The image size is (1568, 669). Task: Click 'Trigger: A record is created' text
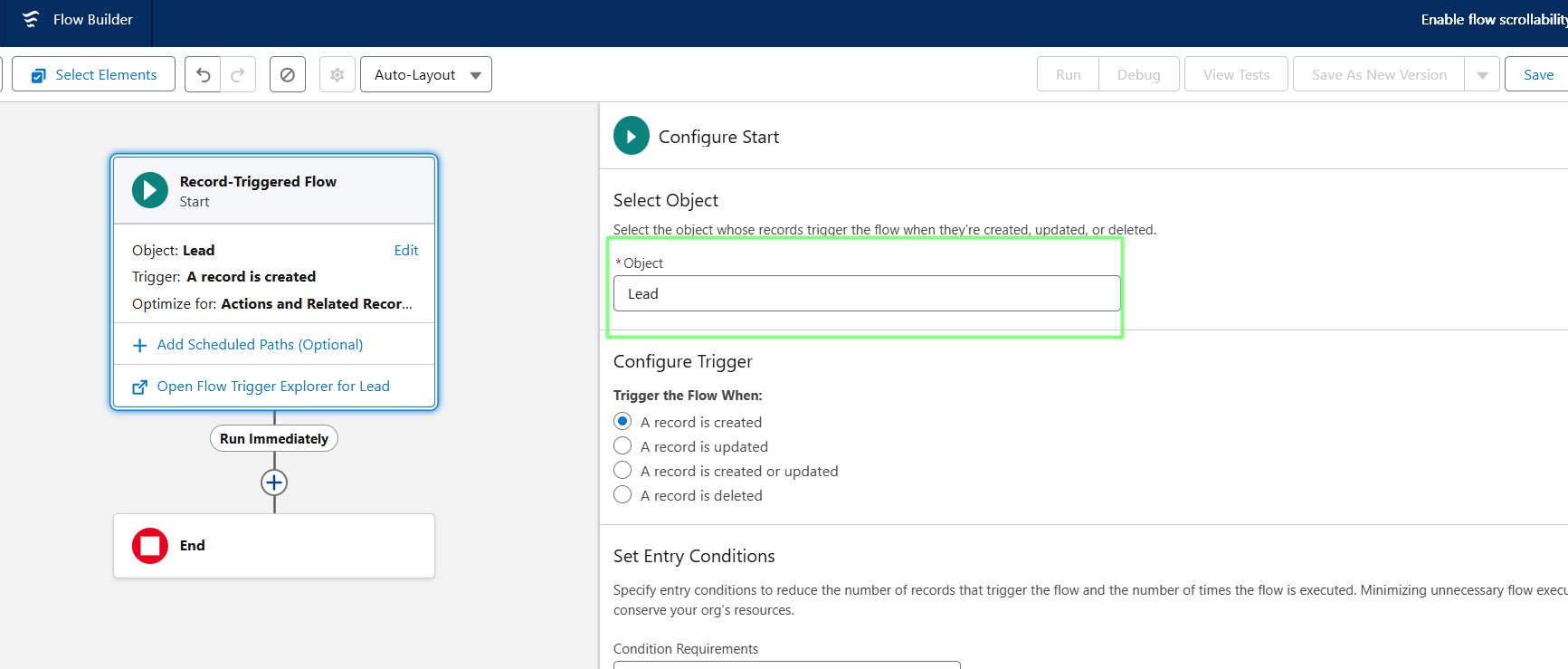(x=223, y=276)
